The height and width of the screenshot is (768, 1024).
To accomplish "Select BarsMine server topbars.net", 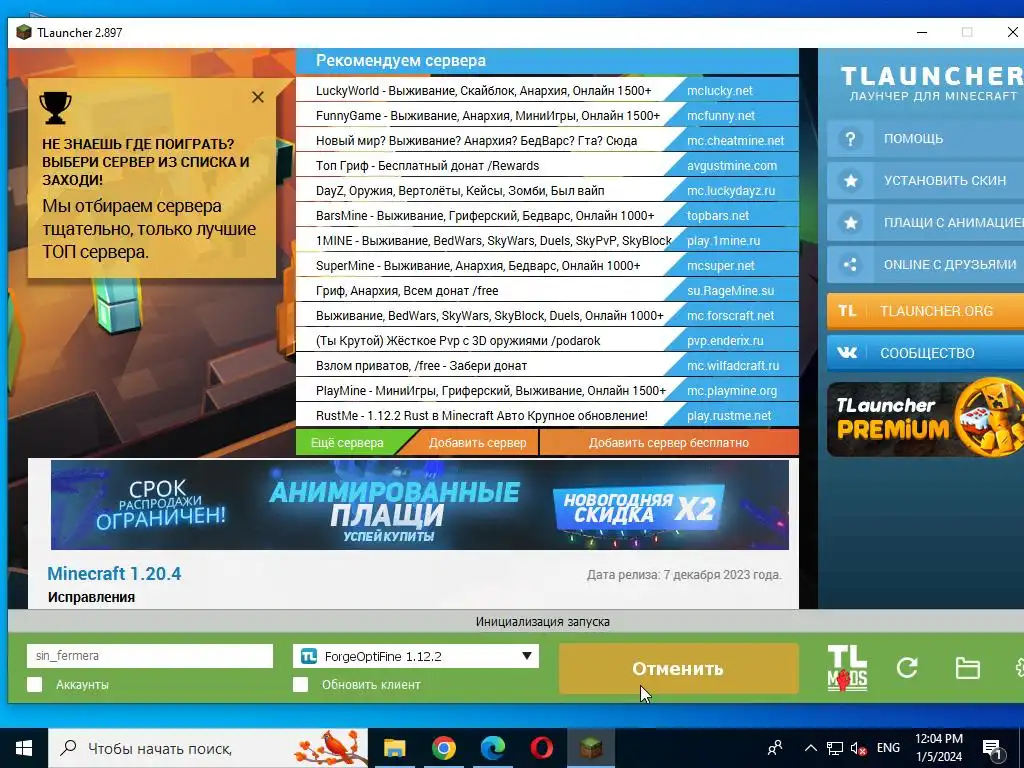I will point(547,216).
